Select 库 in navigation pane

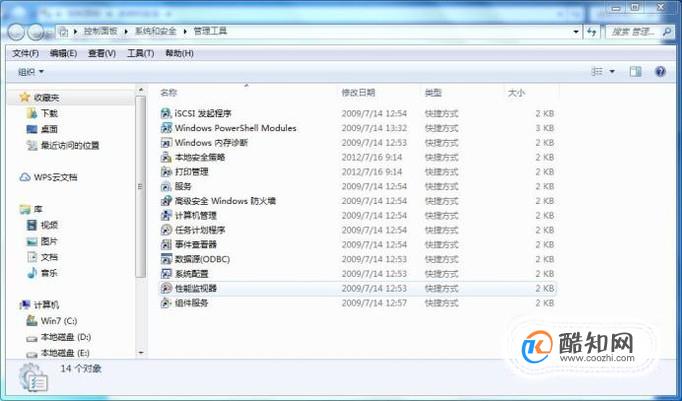pyautogui.click(x=31, y=210)
